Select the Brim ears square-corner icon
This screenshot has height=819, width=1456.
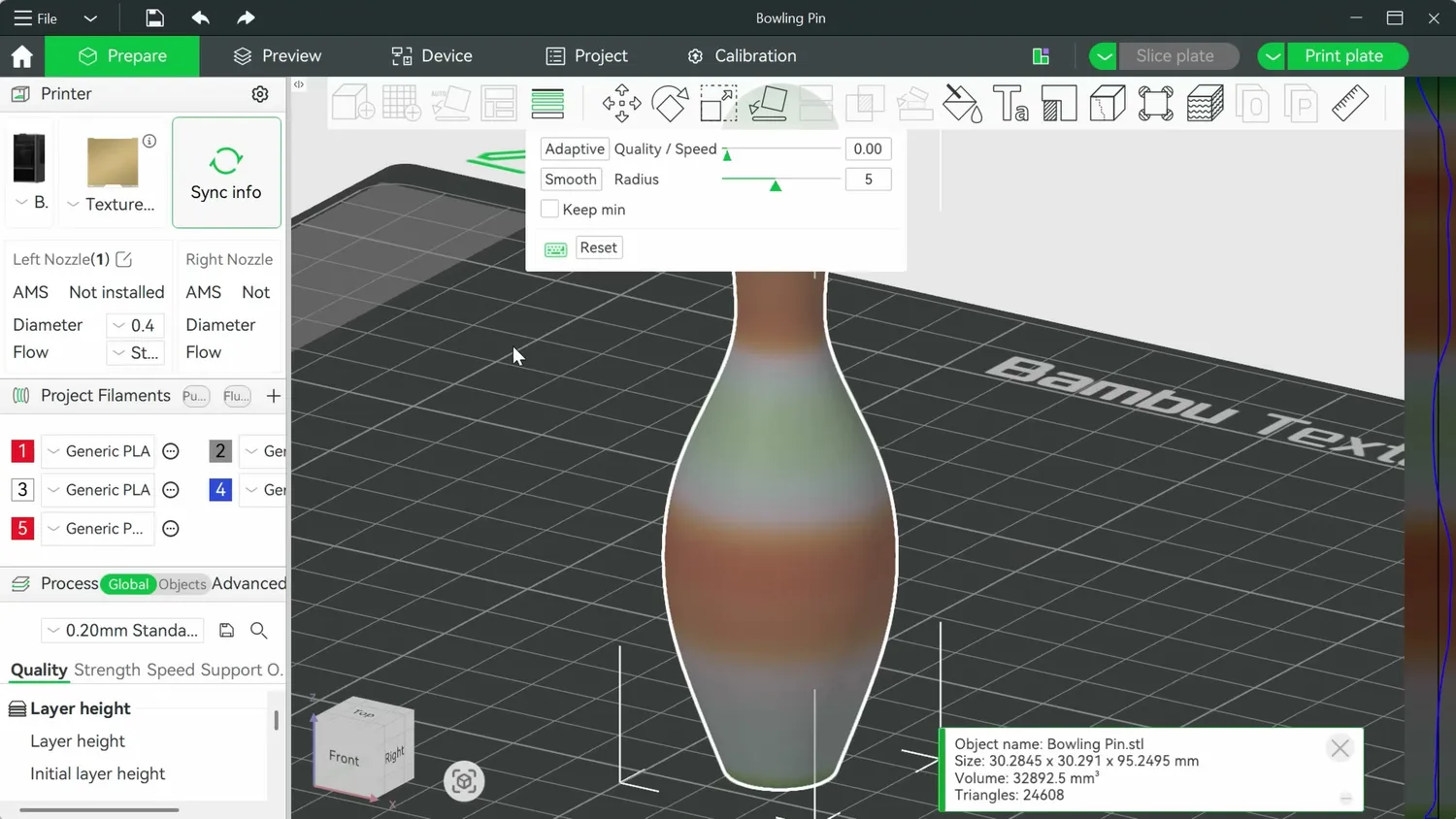pyautogui.click(x=1156, y=103)
